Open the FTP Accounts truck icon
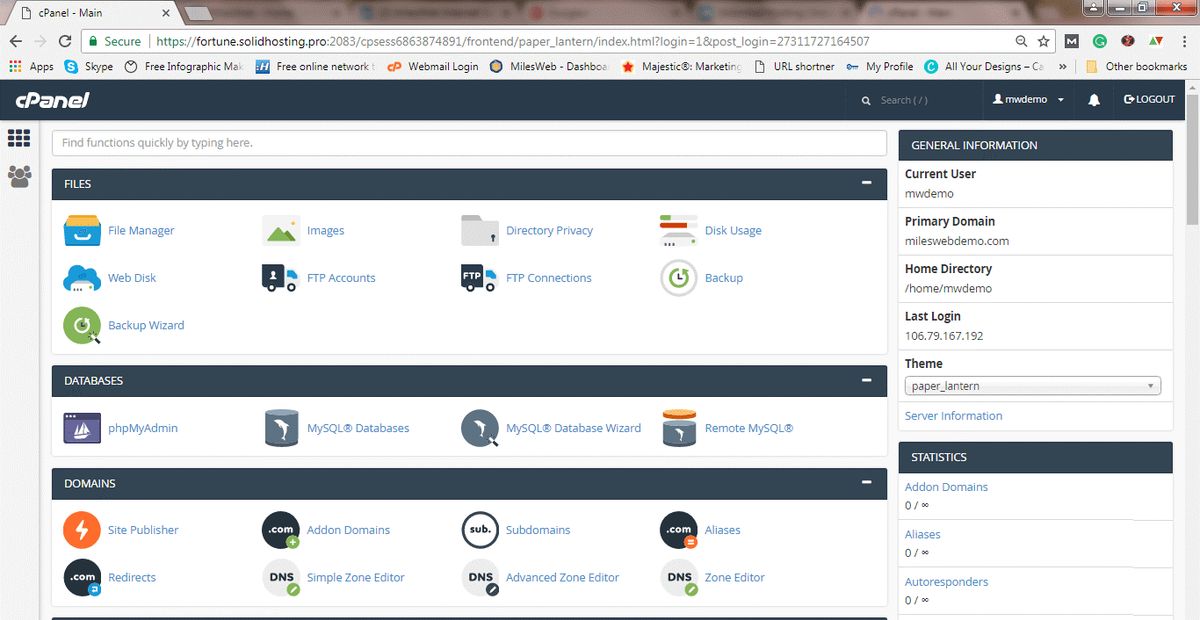Image resolution: width=1200 pixels, height=620 pixels. click(281, 278)
